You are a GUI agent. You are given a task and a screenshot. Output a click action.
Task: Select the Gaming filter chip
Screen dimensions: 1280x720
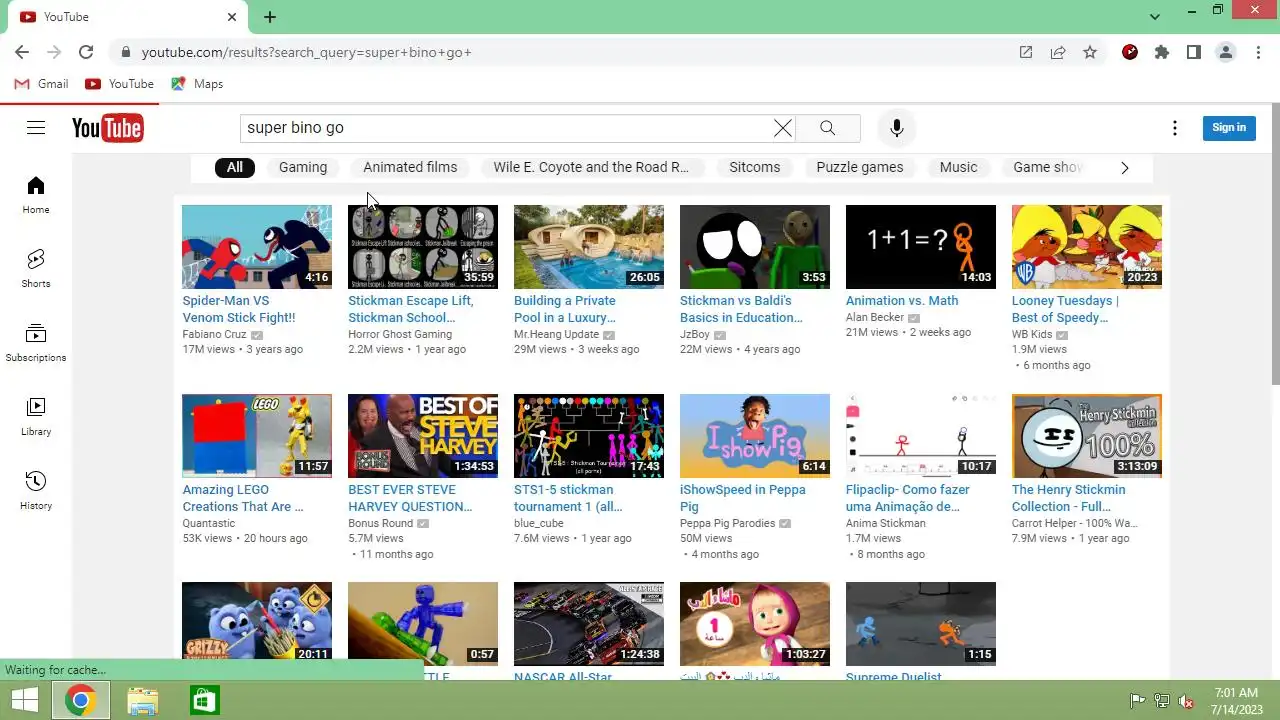click(x=303, y=168)
